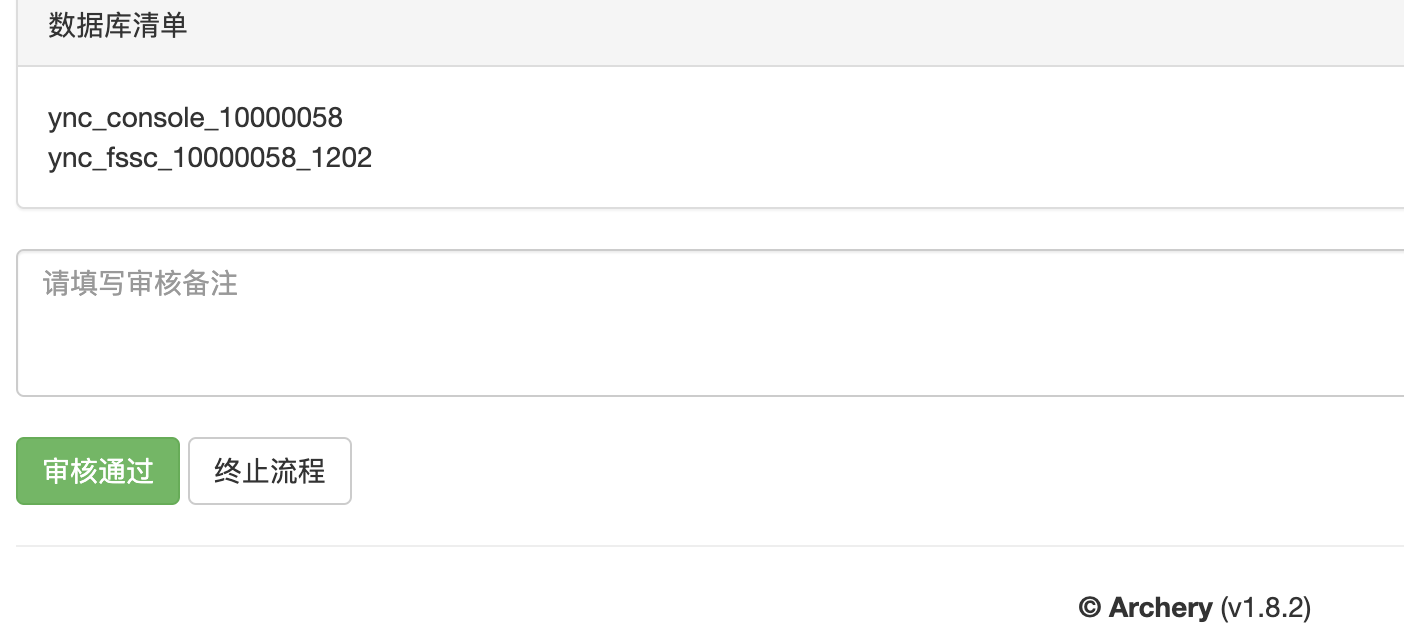Click blank space right of 终止流程
This screenshot has width=1404, height=644.
coord(850,471)
